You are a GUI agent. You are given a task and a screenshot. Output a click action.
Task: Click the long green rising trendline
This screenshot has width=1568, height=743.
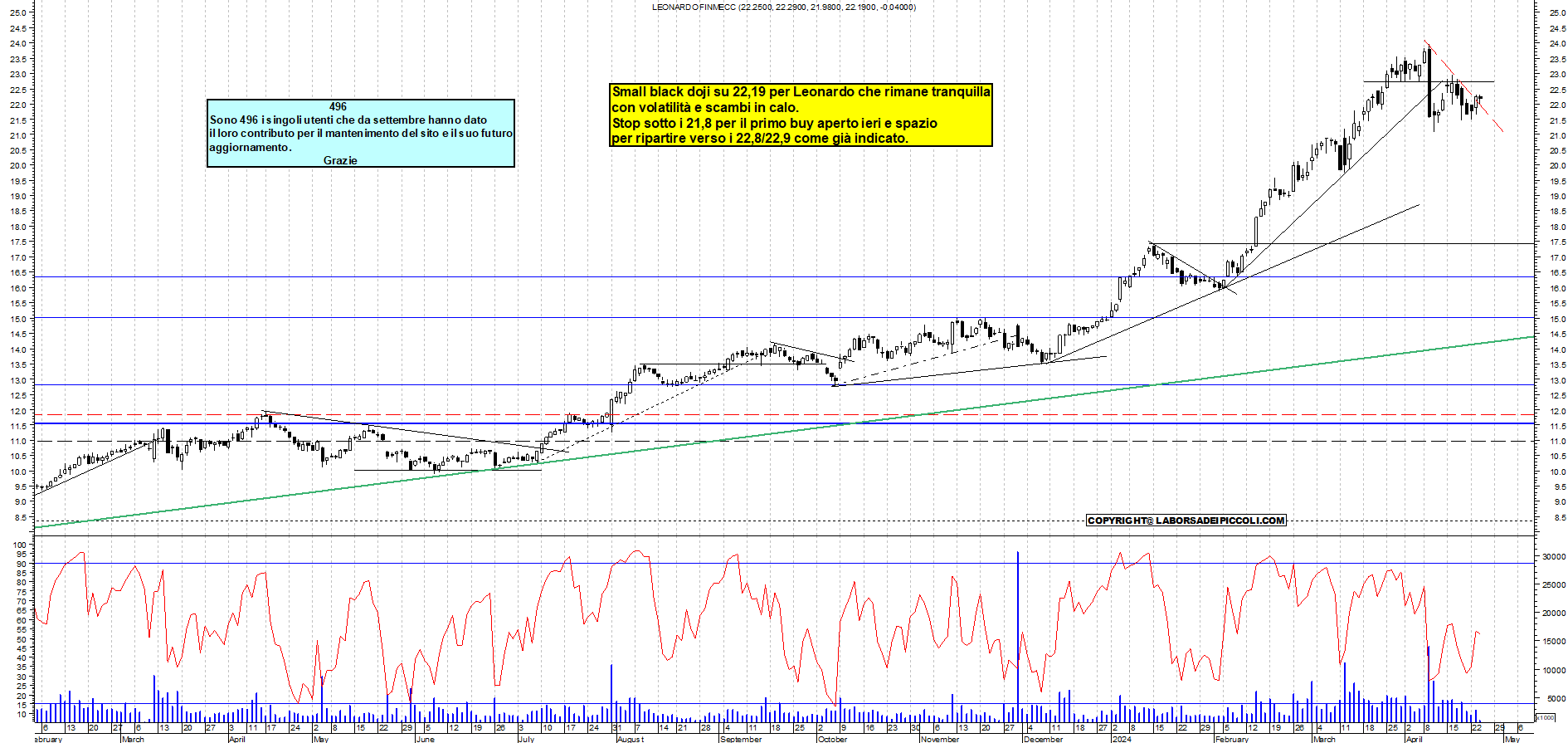(x=784, y=433)
